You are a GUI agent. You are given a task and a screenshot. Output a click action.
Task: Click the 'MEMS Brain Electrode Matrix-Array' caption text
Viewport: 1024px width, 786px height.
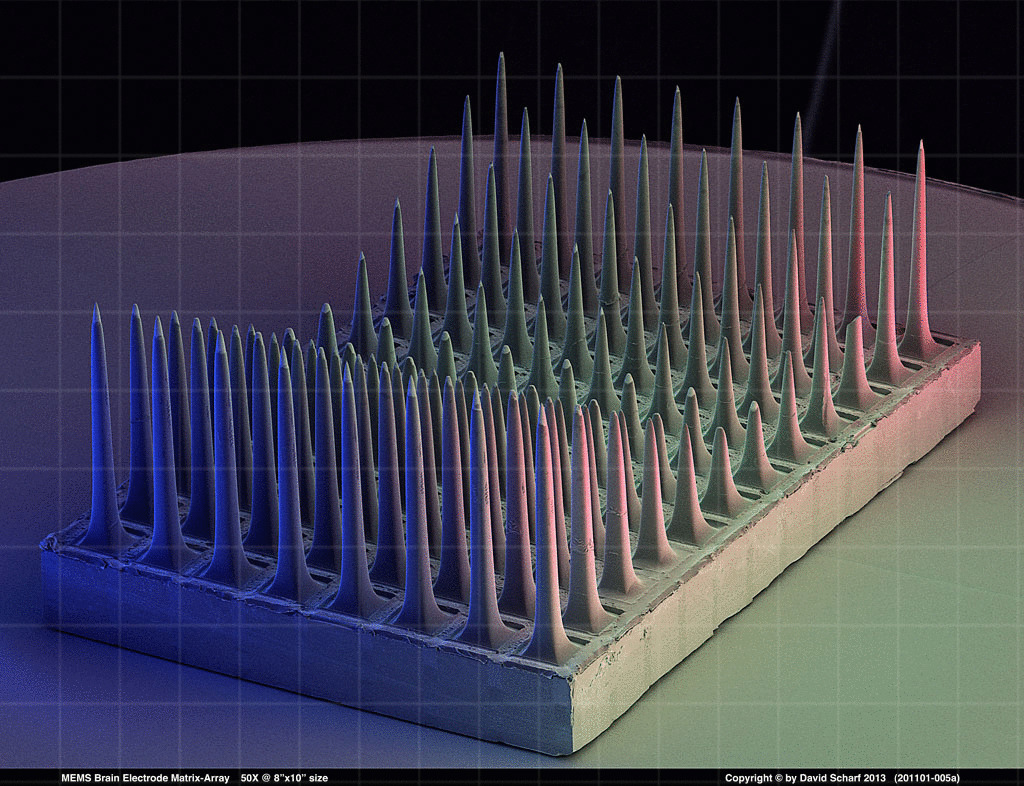(x=145, y=778)
